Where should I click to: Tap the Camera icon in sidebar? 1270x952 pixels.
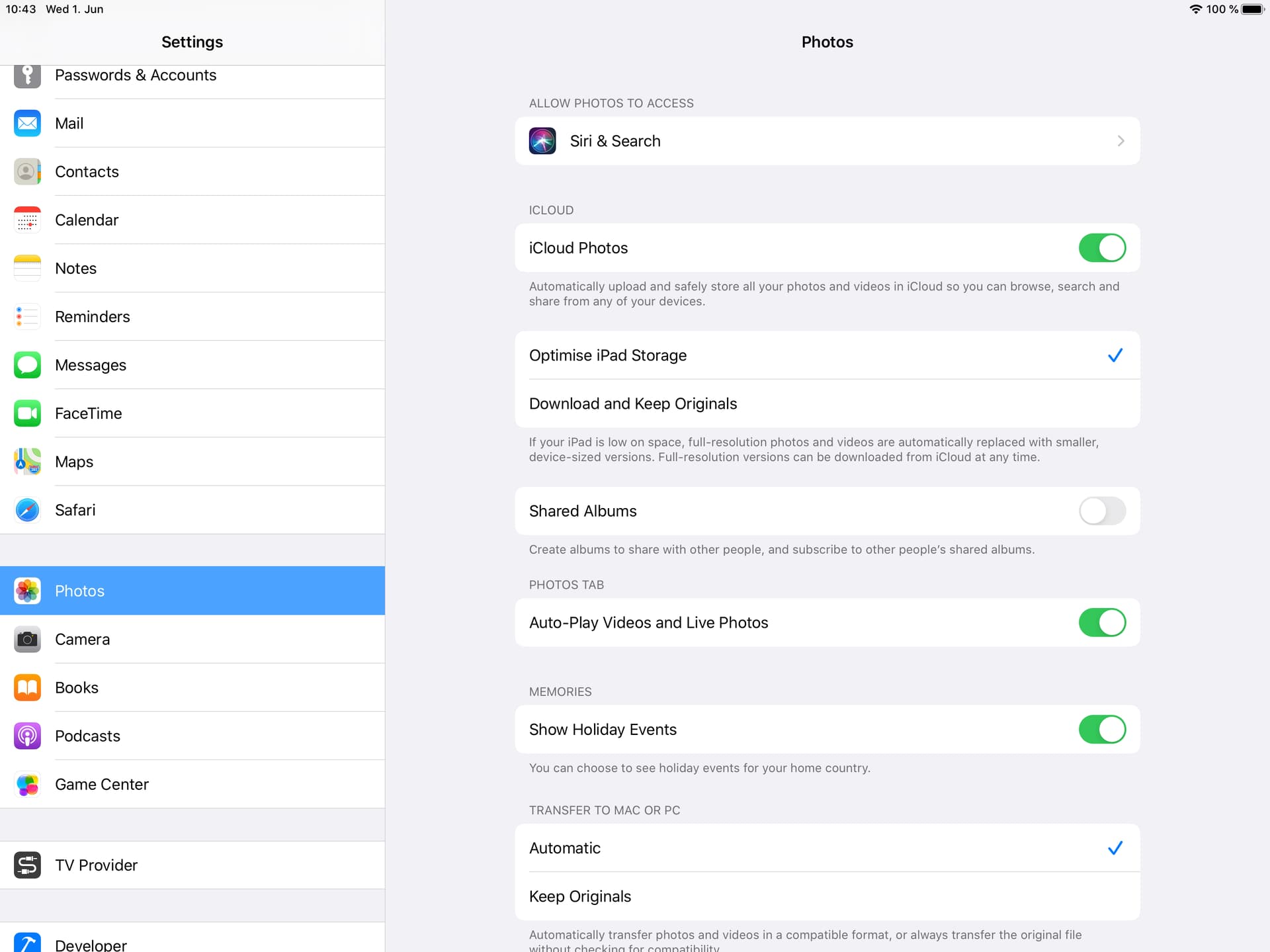pyautogui.click(x=27, y=639)
